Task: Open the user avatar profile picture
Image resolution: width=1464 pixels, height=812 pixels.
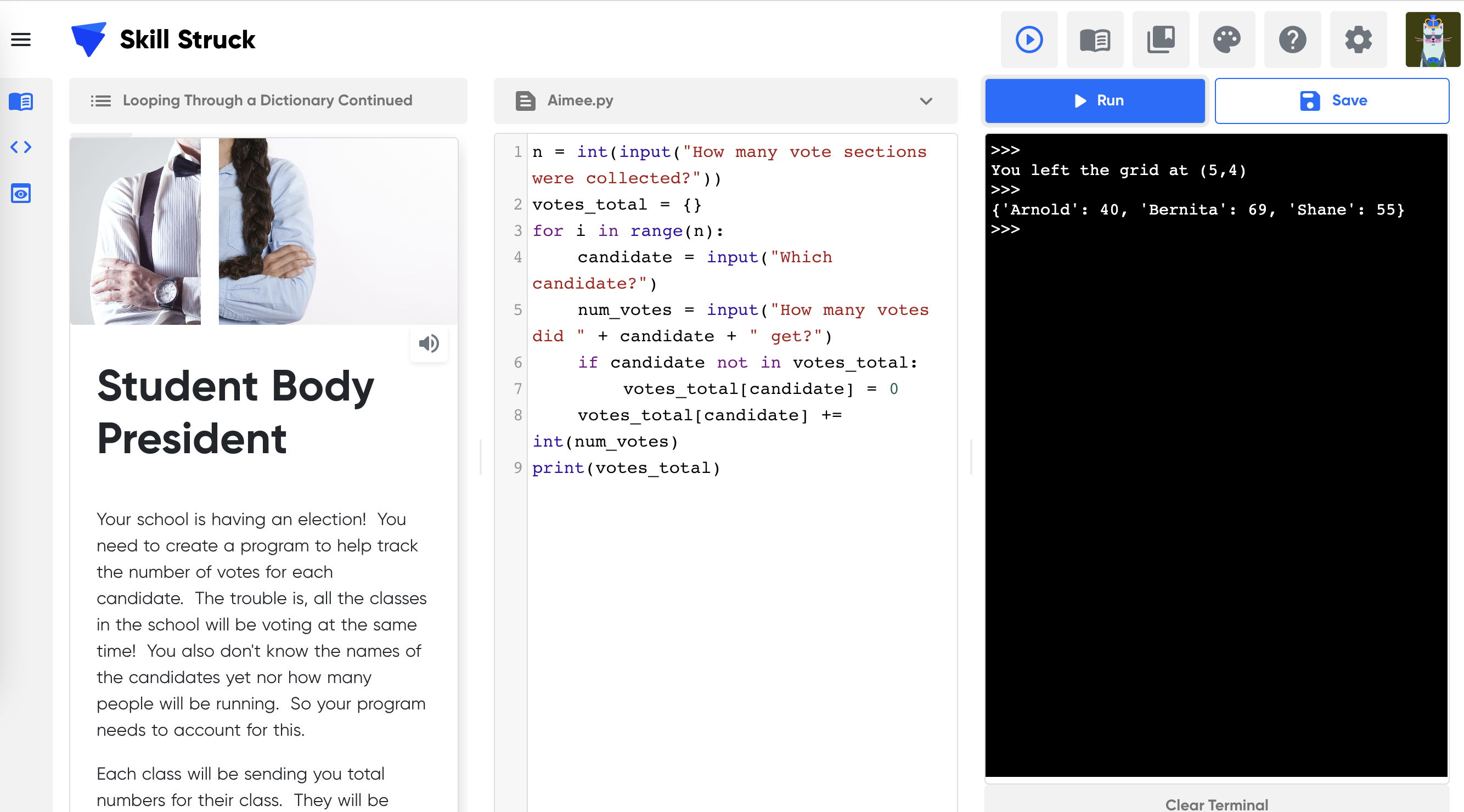Action: (1433, 40)
